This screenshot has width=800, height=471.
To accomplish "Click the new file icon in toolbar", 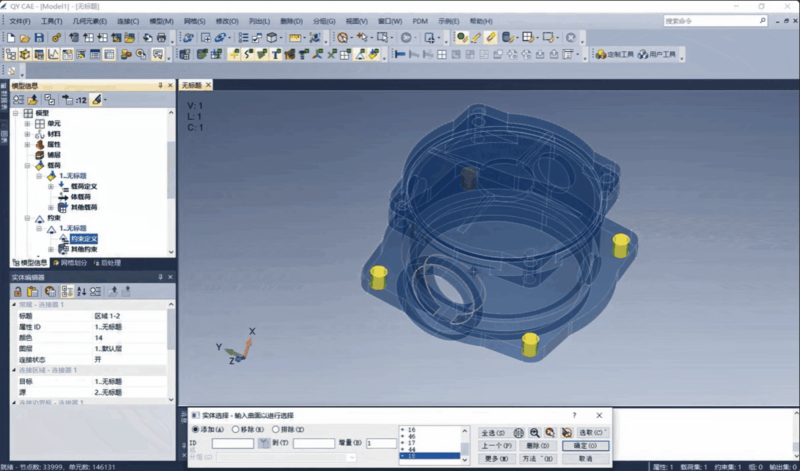I will pos(10,37).
